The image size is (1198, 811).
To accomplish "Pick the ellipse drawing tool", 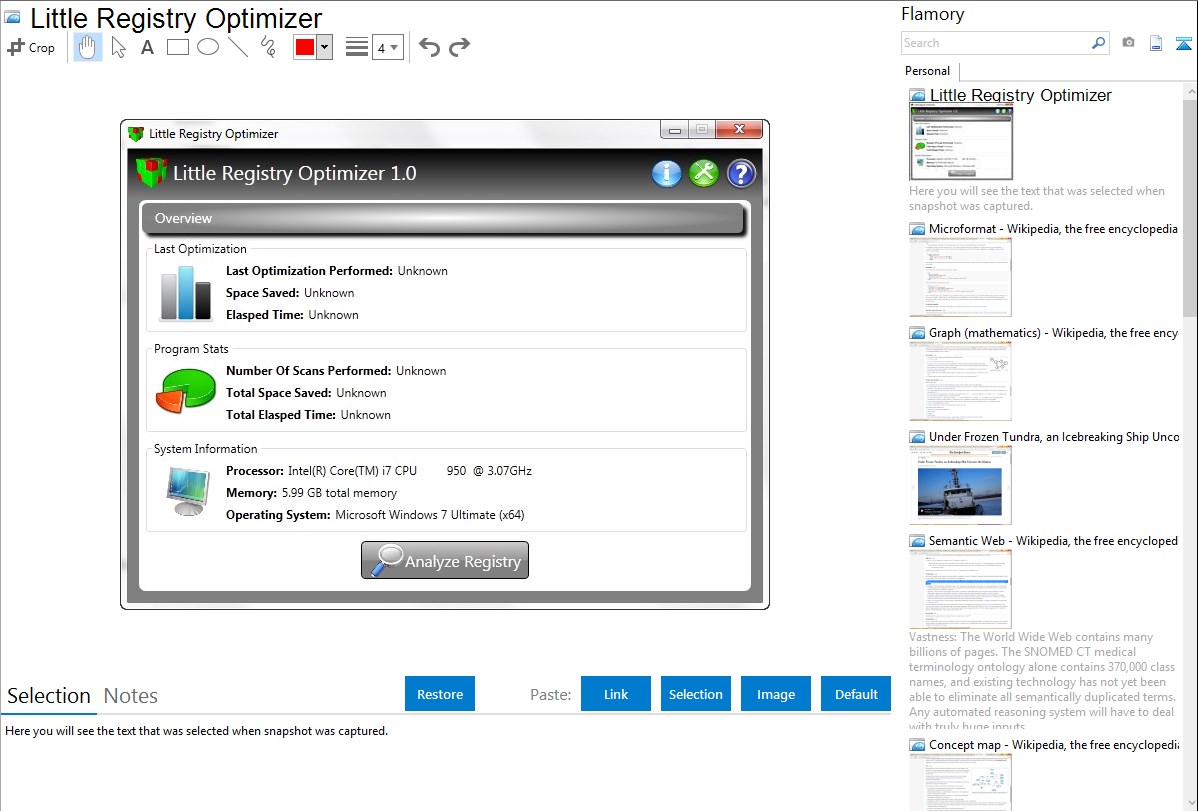I will click(x=208, y=47).
